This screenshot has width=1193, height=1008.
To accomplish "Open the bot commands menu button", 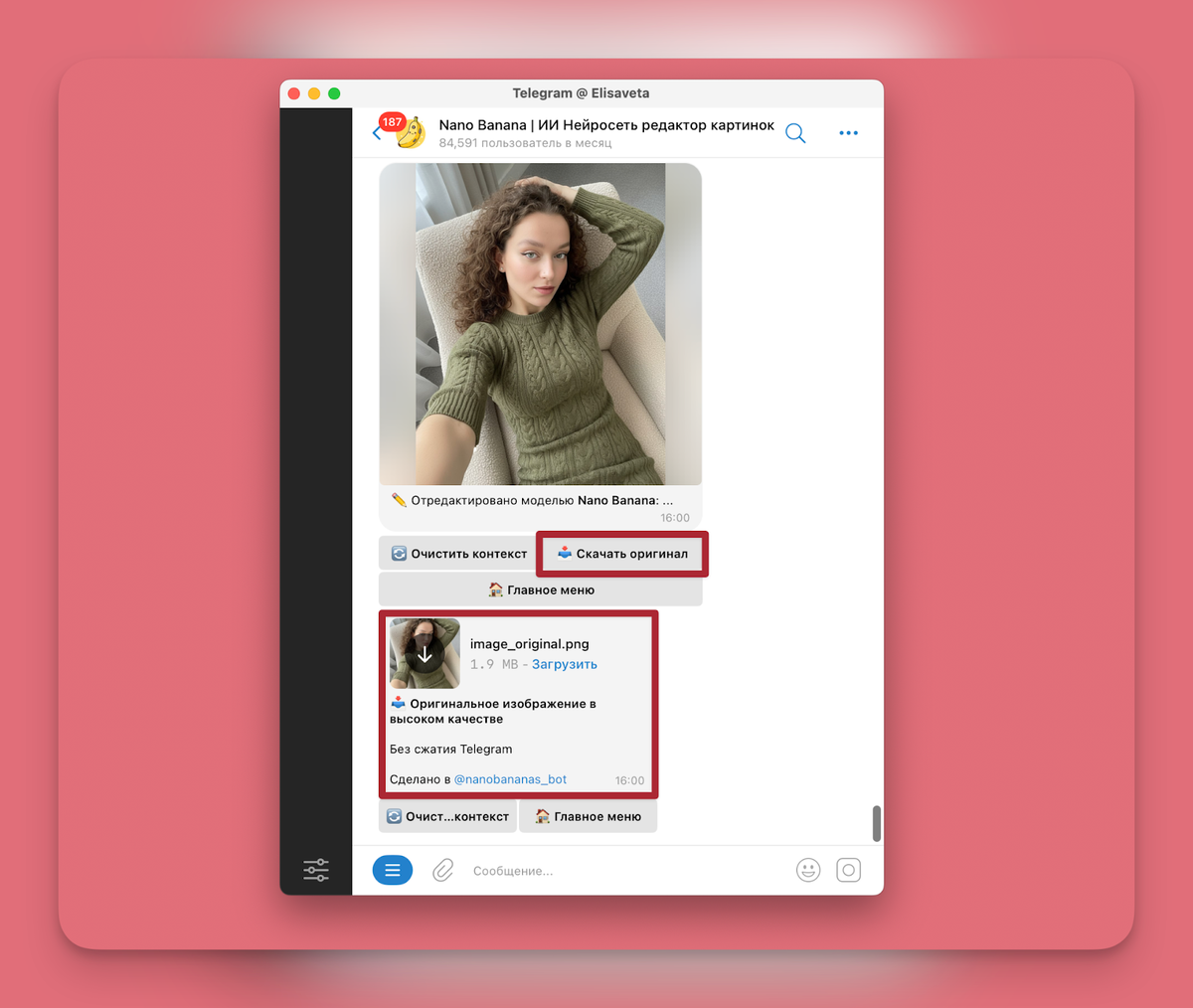I will coord(393,871).
